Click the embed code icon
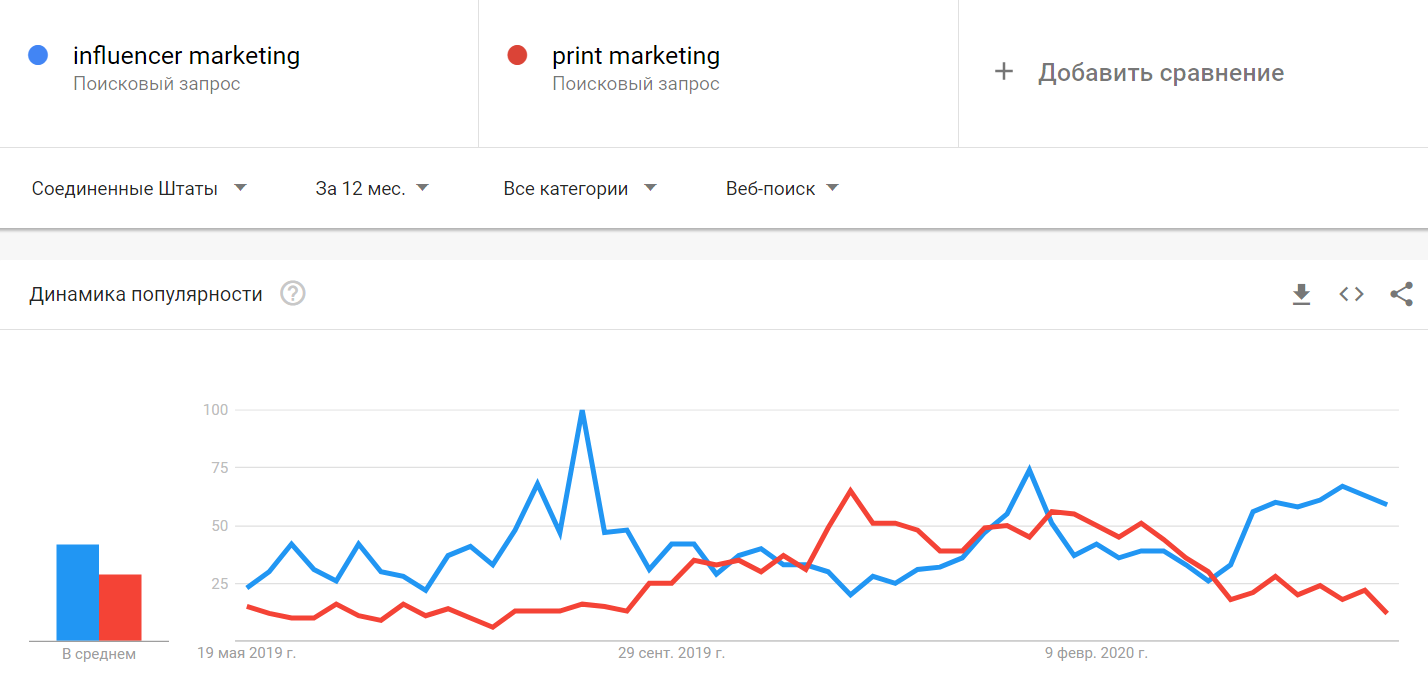The image size is (1428, 687). [x=1351, y=294]
